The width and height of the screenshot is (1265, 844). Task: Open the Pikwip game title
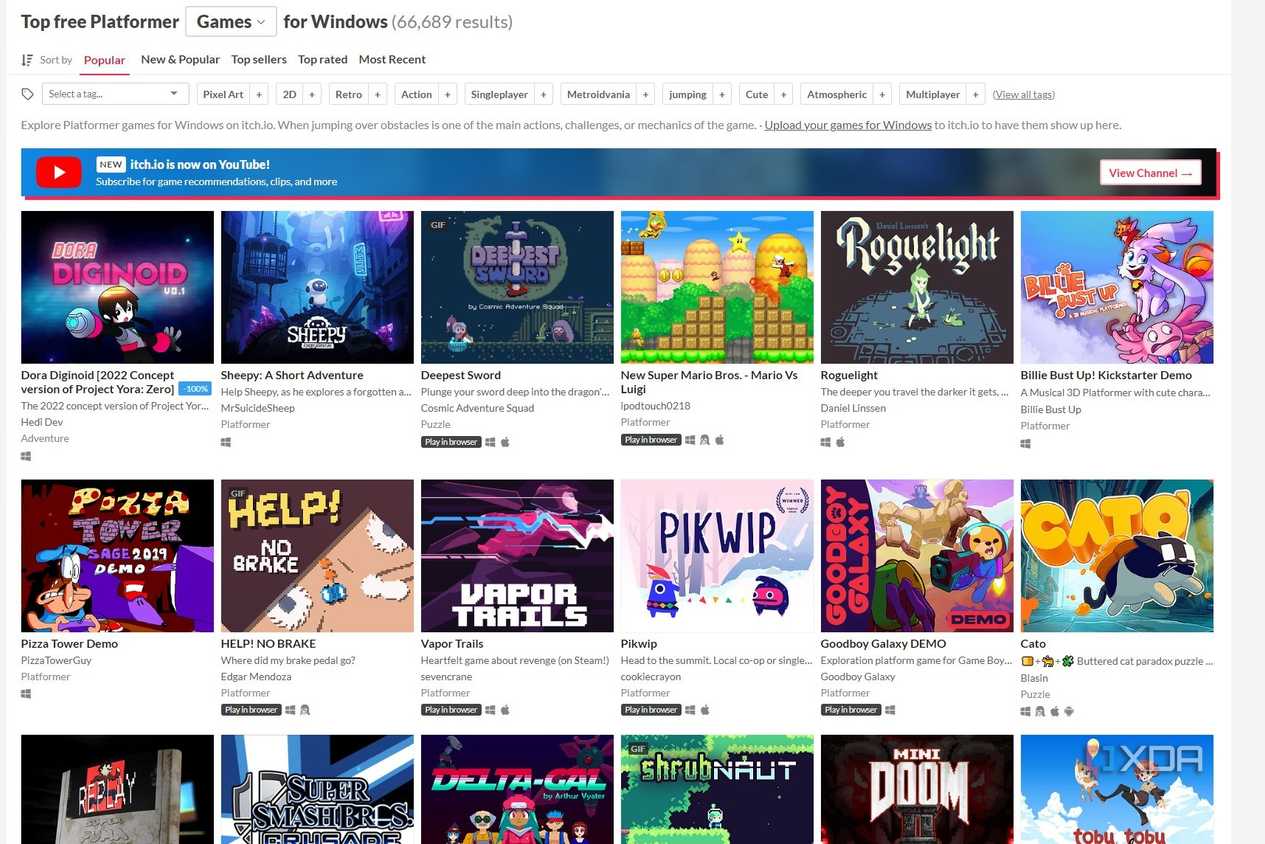click(639, 643)
